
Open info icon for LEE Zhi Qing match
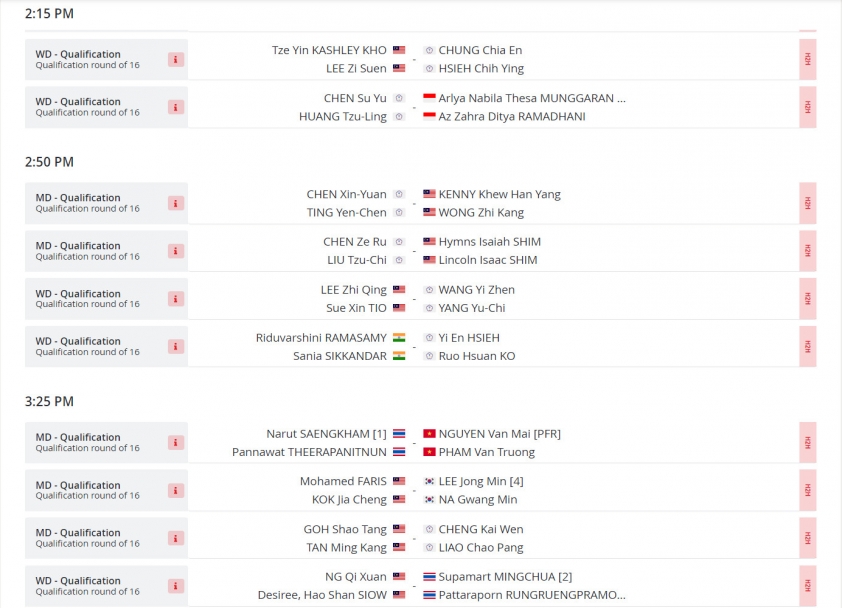pos(176,299)
